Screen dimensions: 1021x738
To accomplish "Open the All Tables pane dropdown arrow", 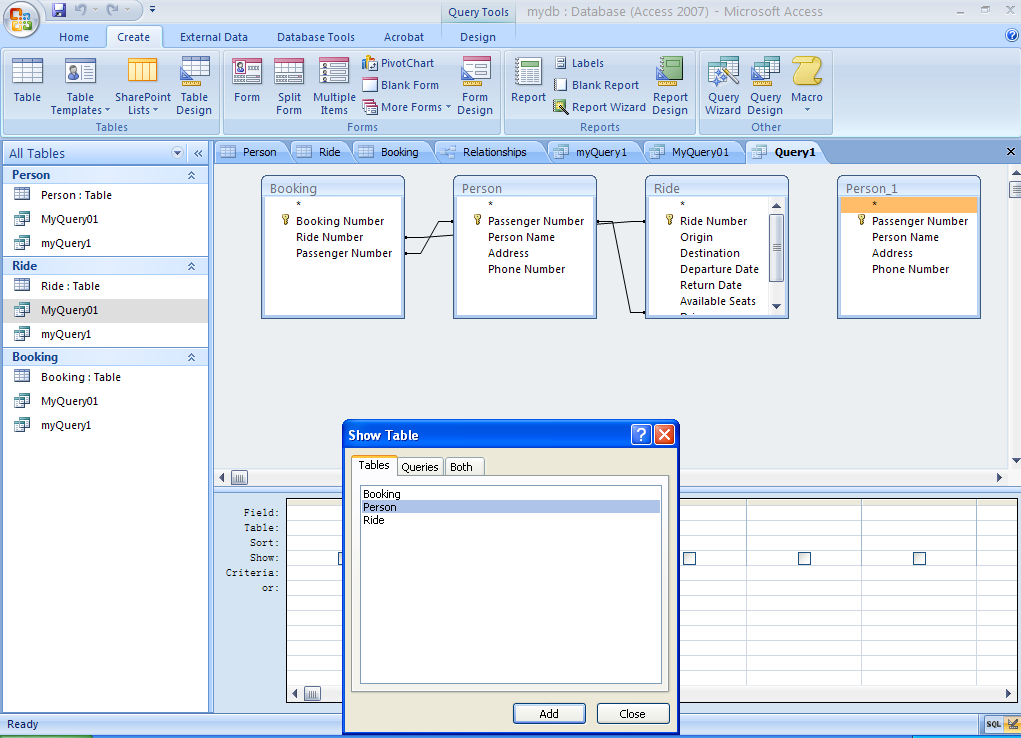I will [x=178, y=153].
